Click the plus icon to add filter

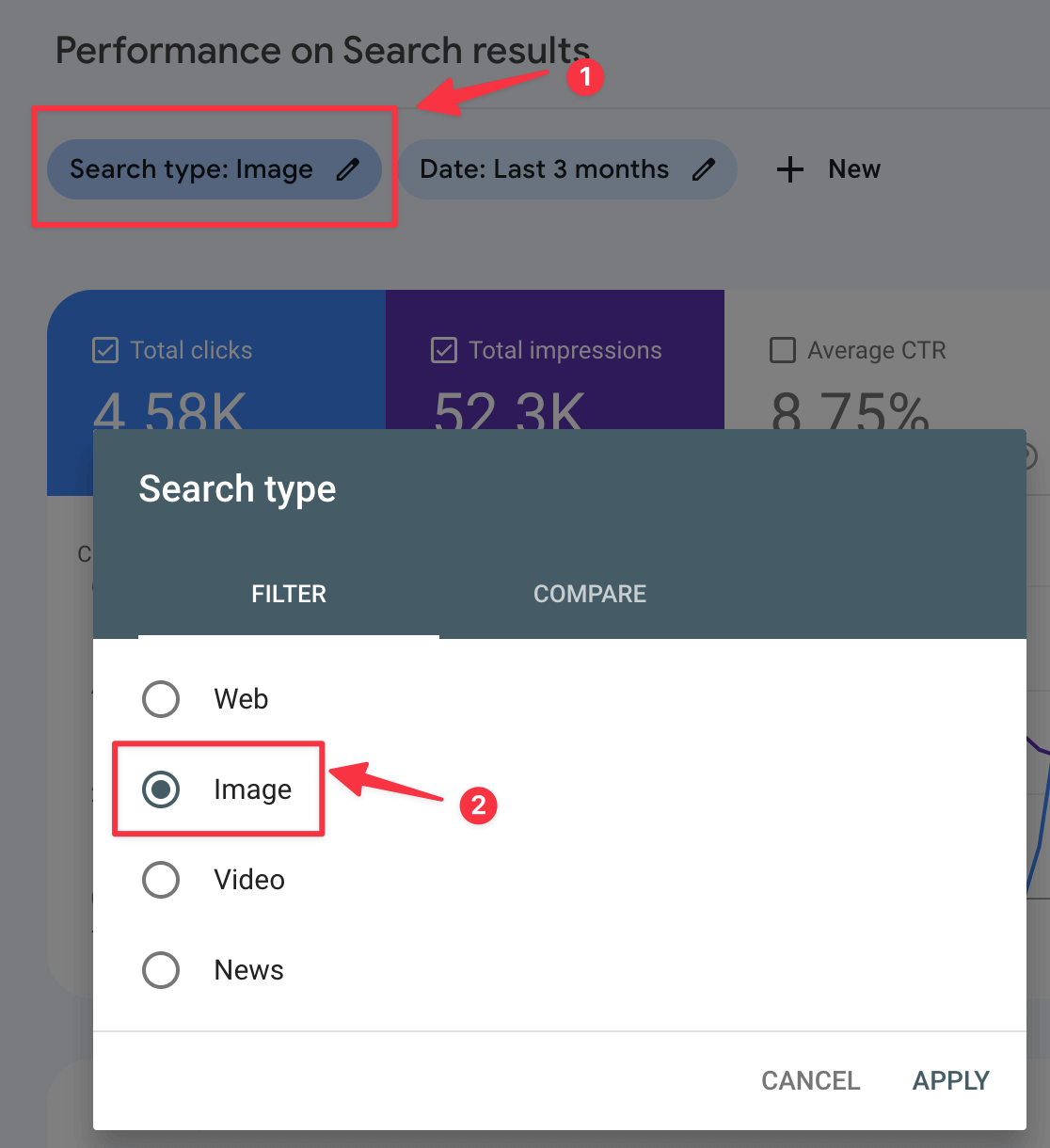tap(790, 169)
